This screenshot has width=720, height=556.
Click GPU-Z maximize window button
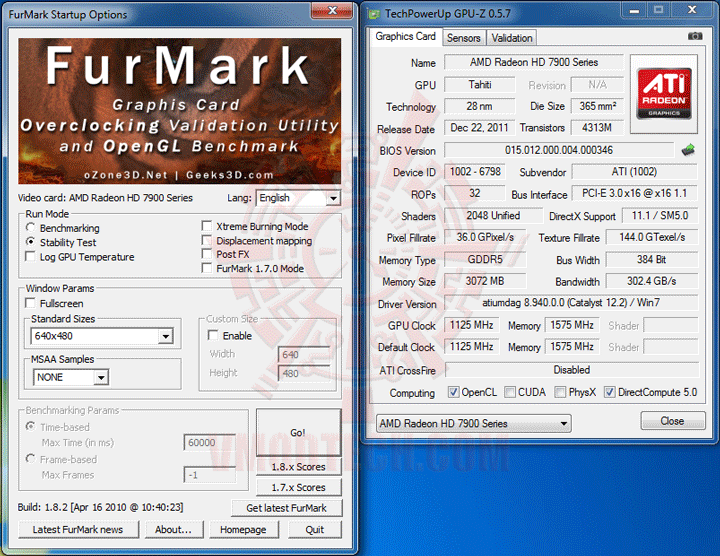(x=658, y=10)
